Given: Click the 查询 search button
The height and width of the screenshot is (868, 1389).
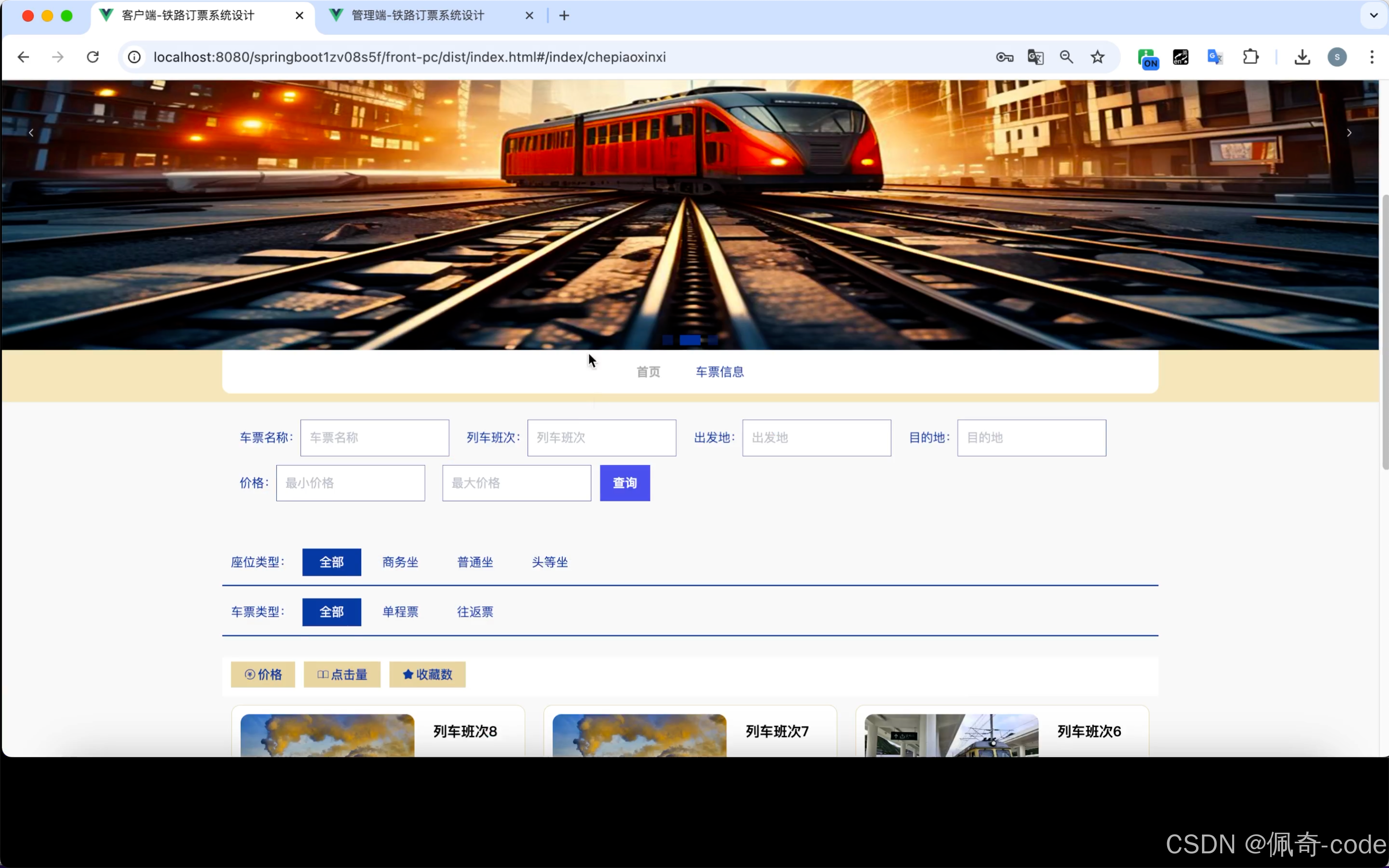Looking at the screenshot, I should pos(625,483).
